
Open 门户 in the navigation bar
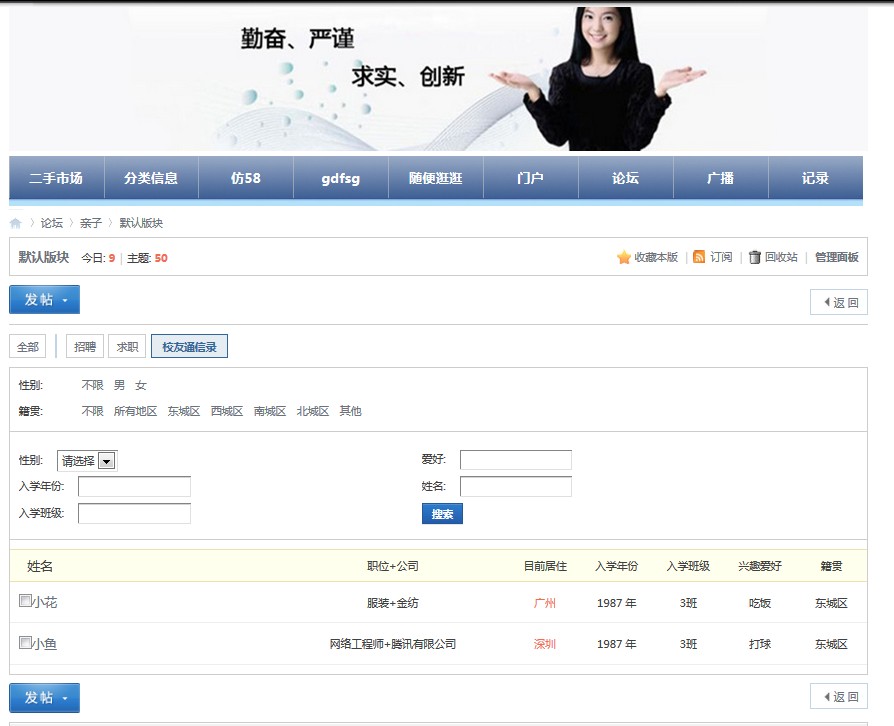(x=531, y=178)
